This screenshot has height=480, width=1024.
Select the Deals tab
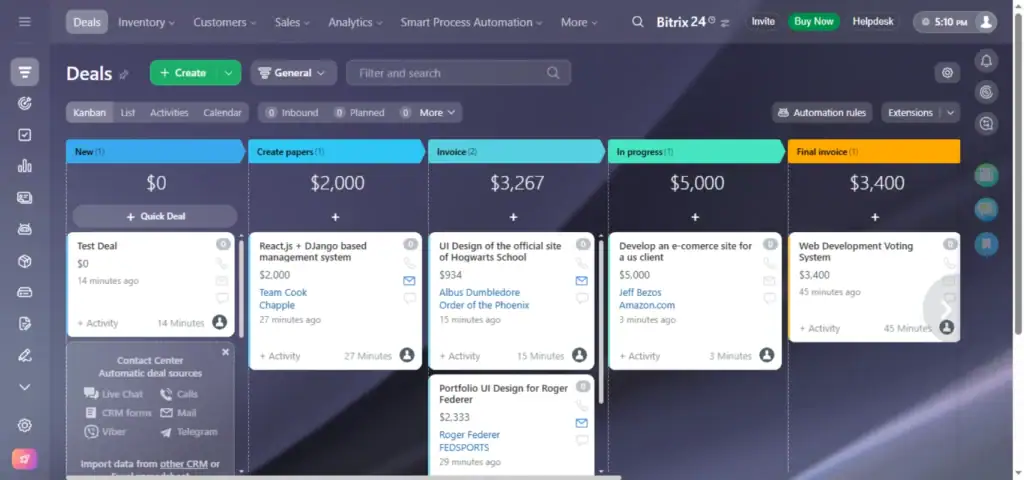(x=87, y=22)
